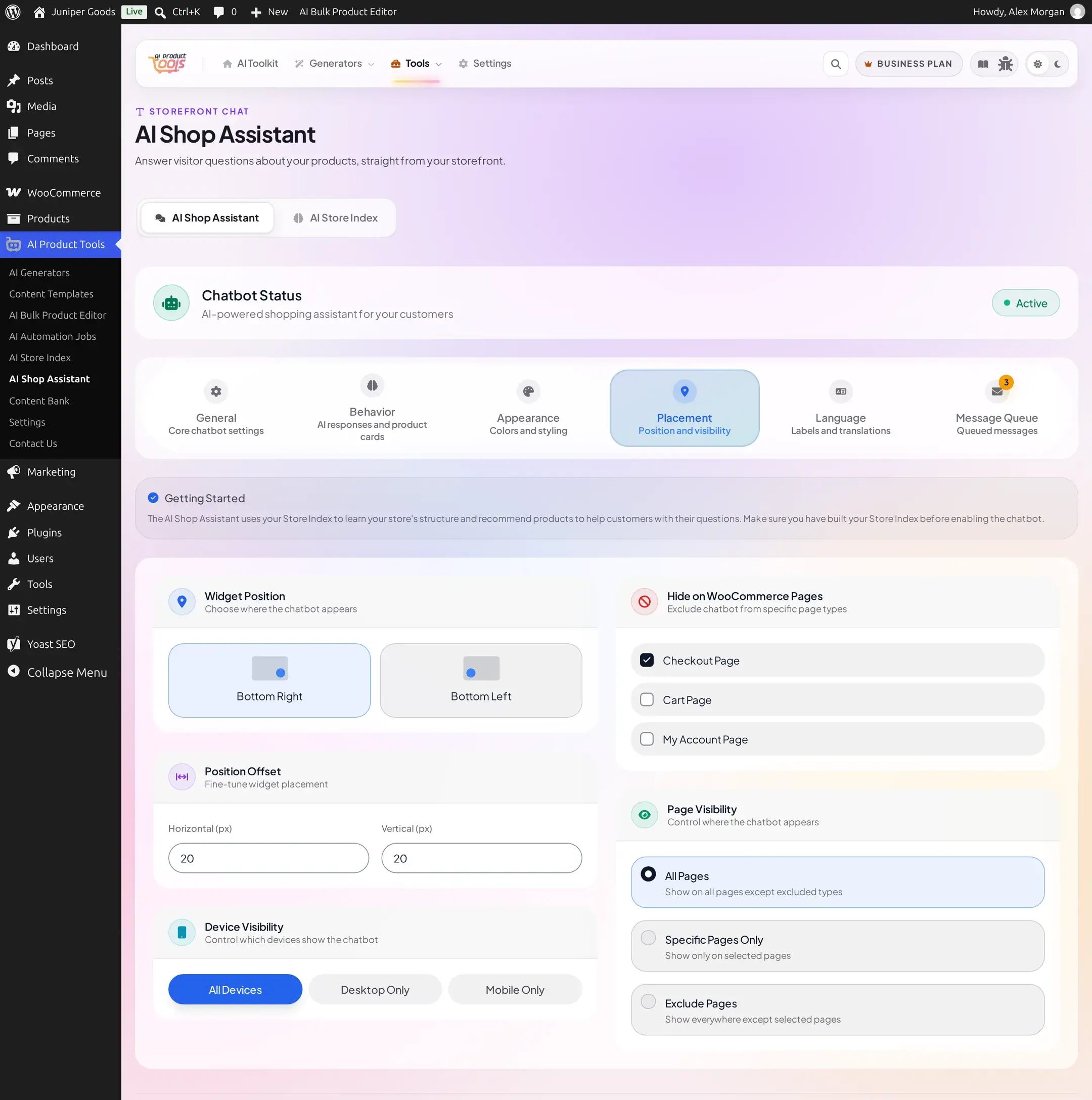Open Howdy, Alex Morgan account menu
Image resolution: width=1092 pixels, height=1100 pixels.
point(1028,12)
